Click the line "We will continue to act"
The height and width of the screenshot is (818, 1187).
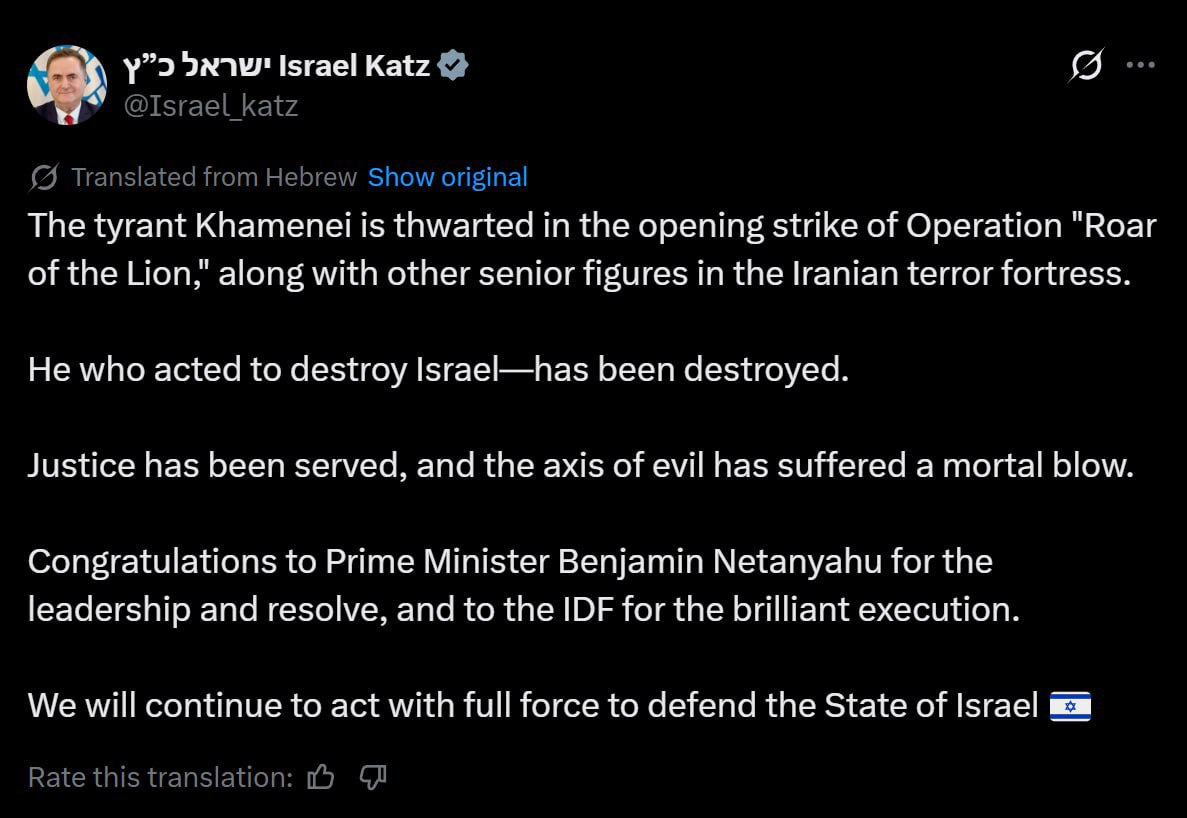click(533, 706)
